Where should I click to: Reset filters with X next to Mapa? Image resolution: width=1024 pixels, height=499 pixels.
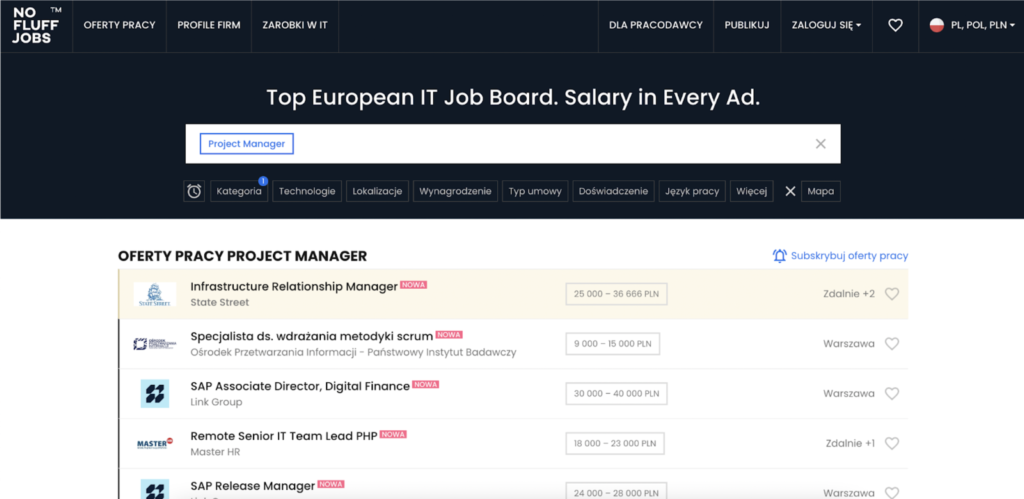click(x=790, y=191)
